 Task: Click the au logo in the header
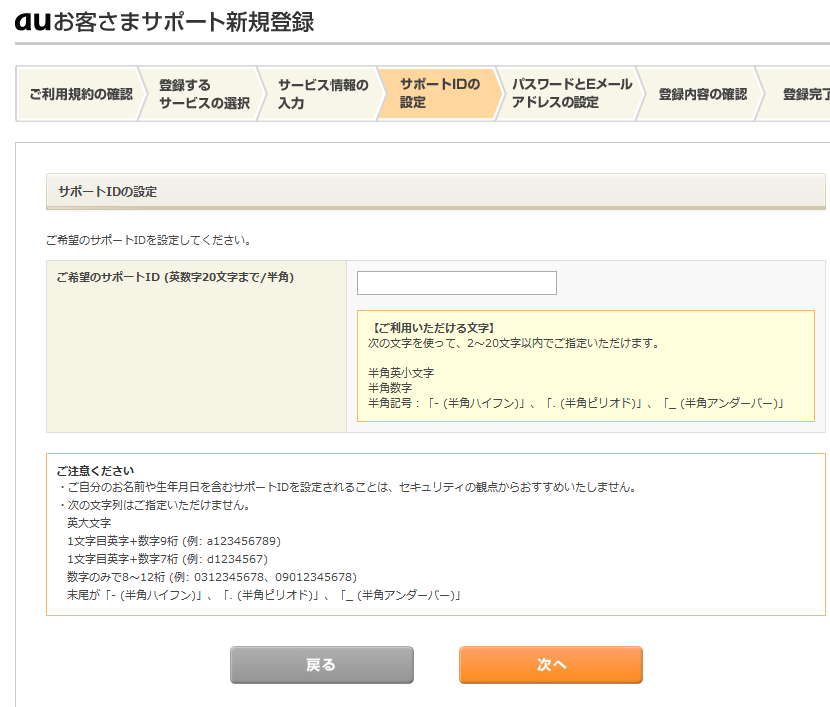(x=33, y=21)
